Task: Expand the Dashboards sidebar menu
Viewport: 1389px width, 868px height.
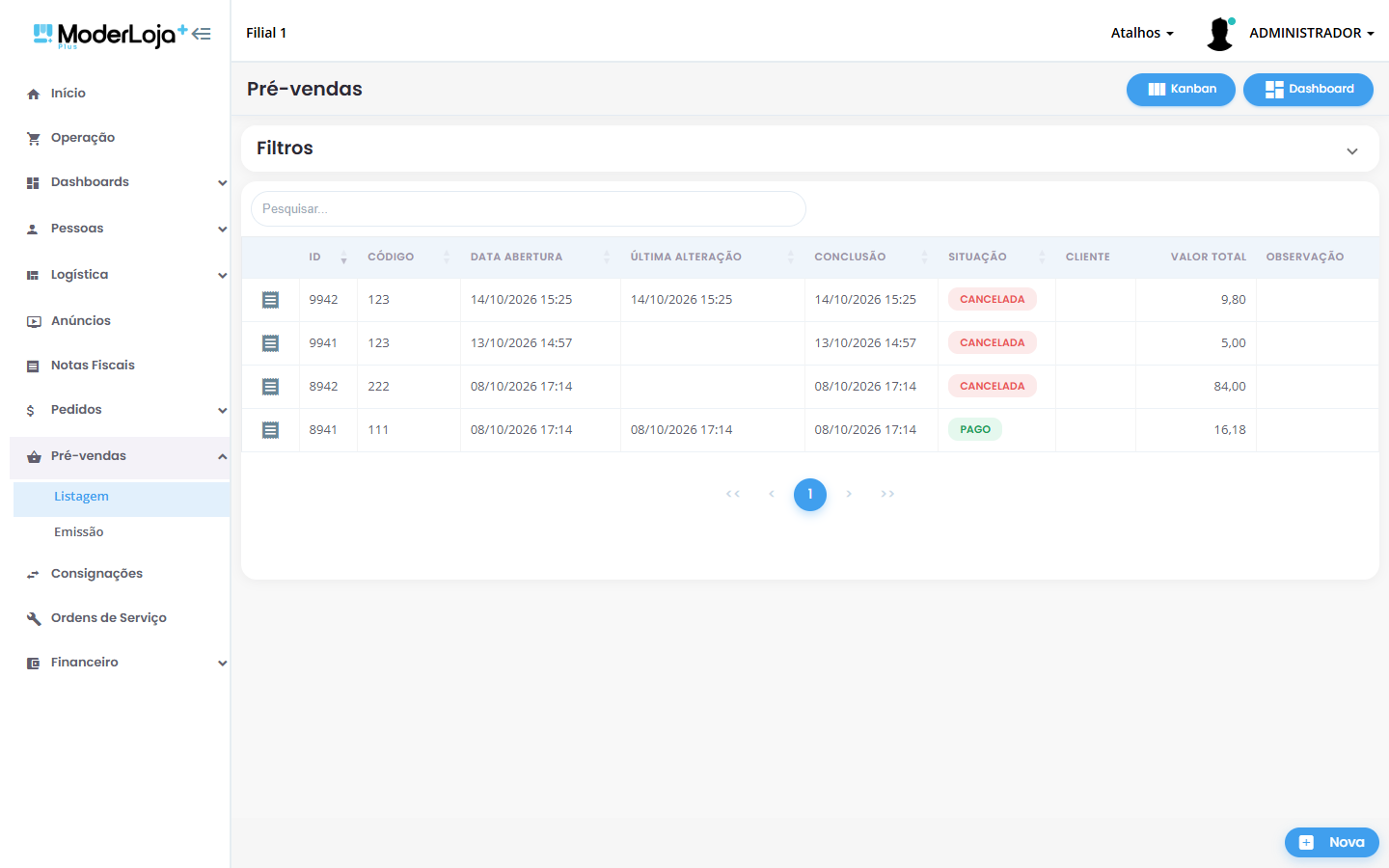Action: point(222,182)
